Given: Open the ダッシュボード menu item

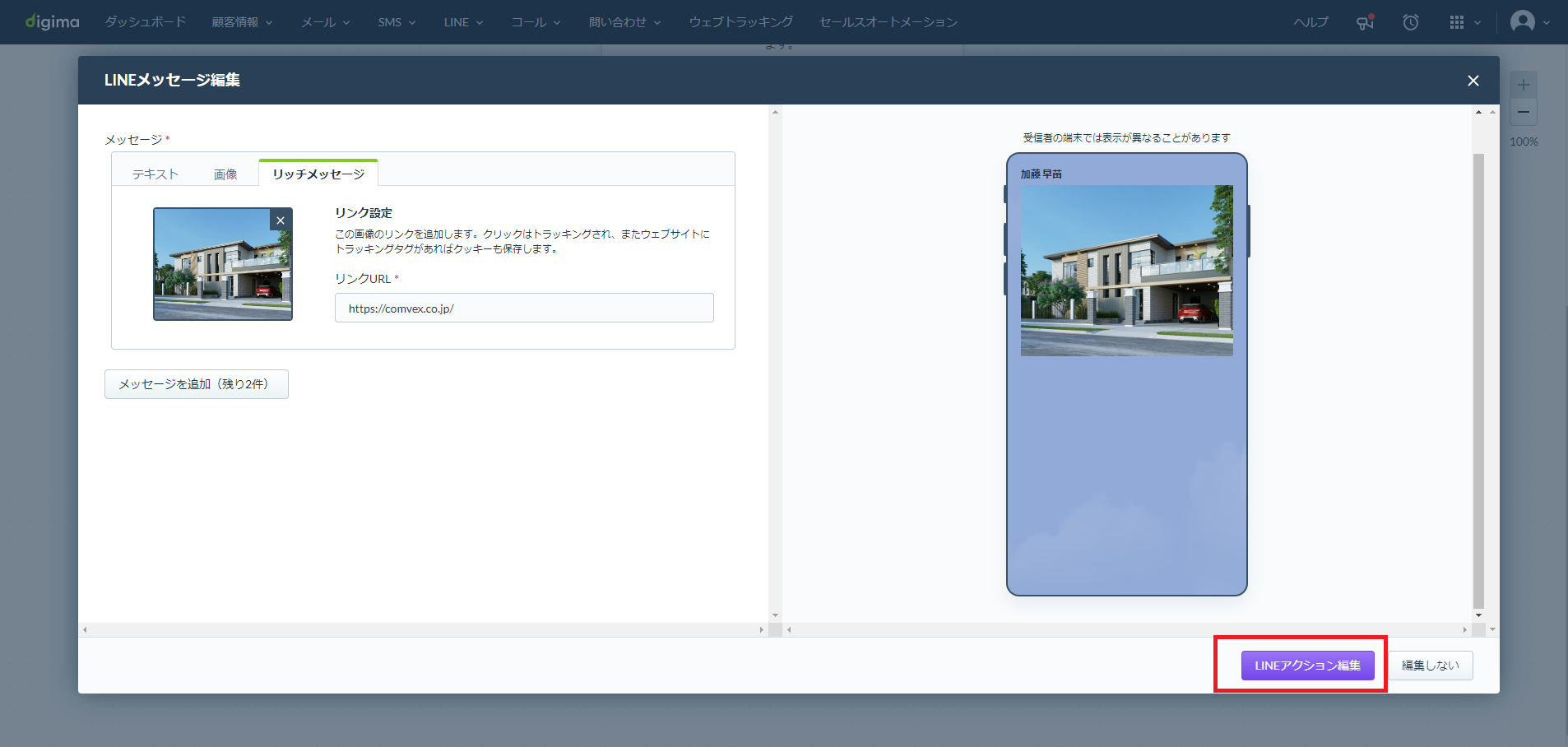Looking at the screenshot, I should (x=146, y=22).
